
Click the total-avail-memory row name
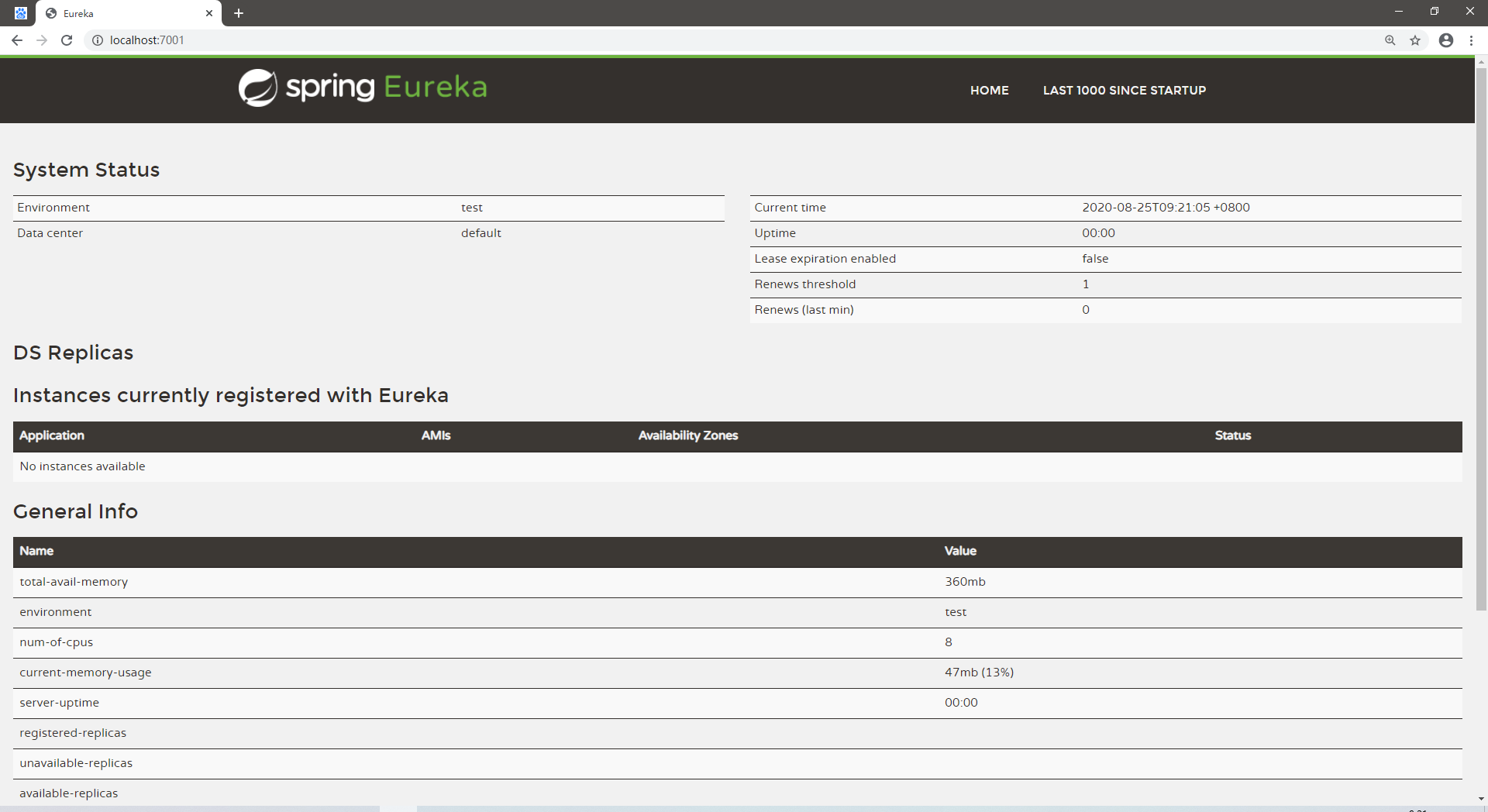[74, 582]
